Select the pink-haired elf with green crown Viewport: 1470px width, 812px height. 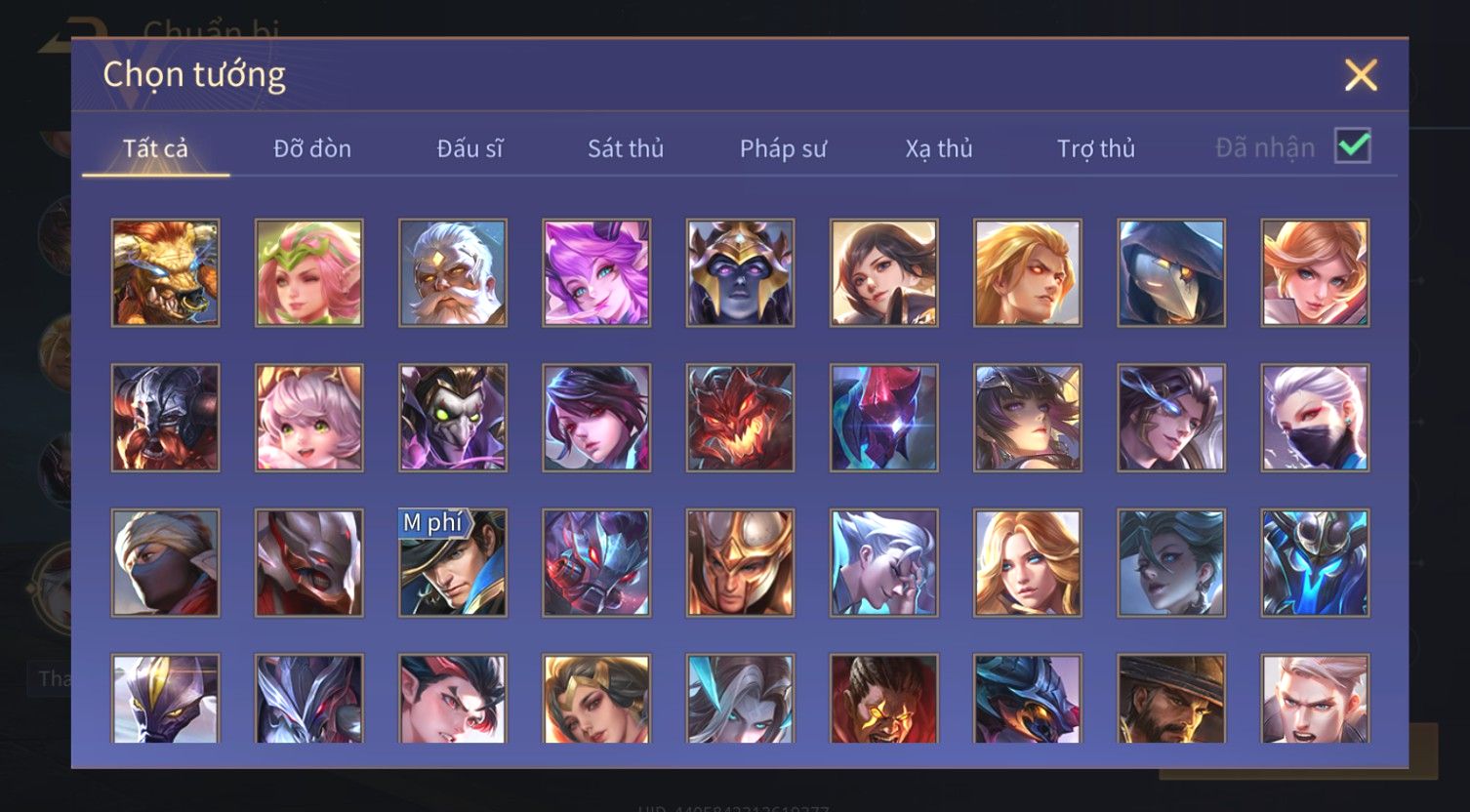click(x=309, y=272)
